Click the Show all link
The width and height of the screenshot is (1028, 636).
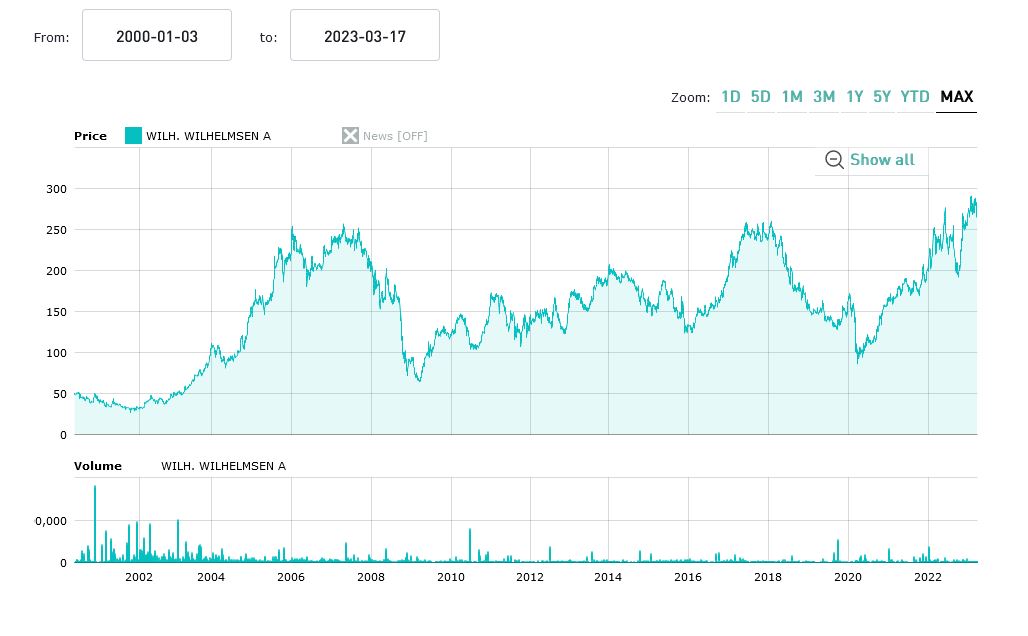pos(882,160)
